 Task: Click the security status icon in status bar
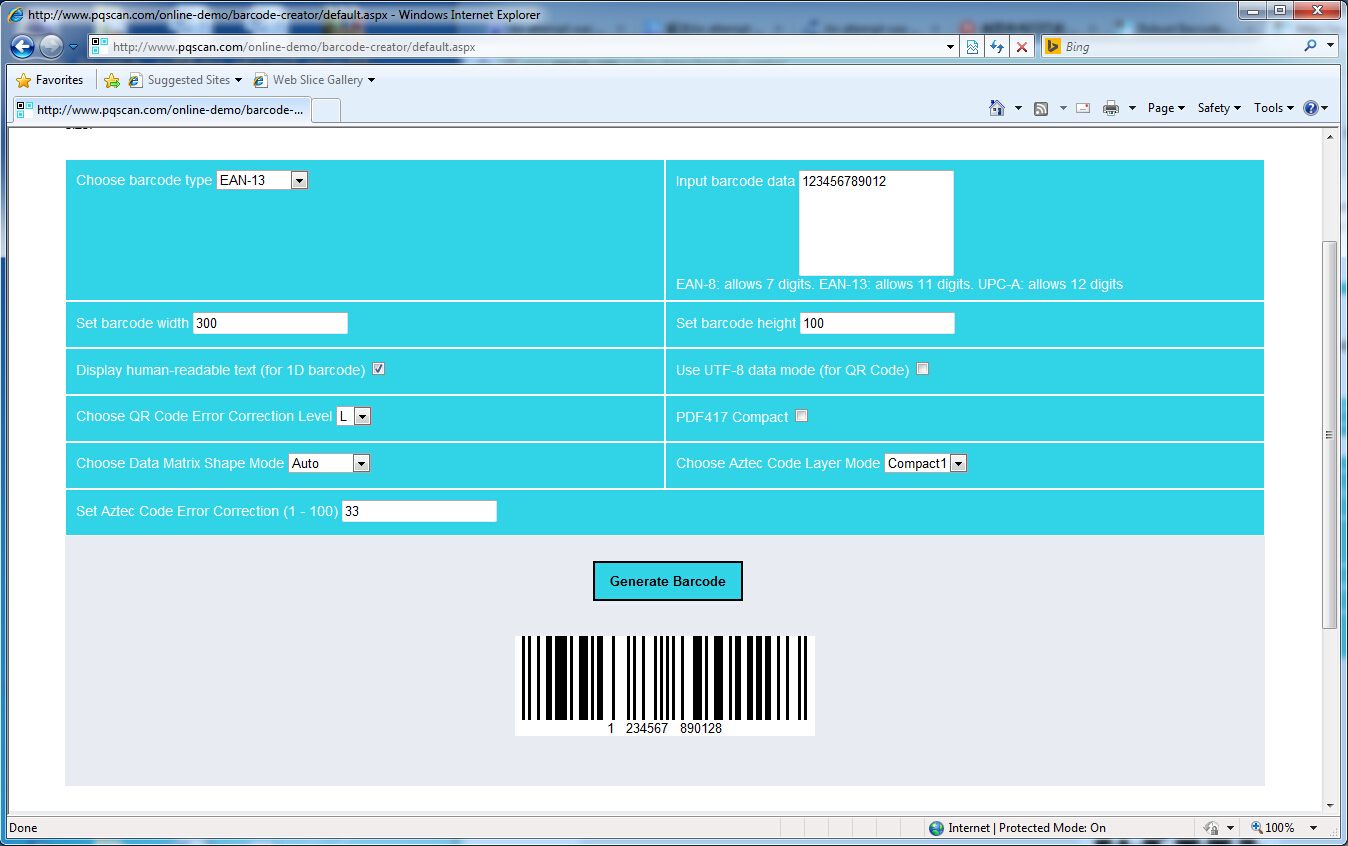click(x=1211, y=828)
